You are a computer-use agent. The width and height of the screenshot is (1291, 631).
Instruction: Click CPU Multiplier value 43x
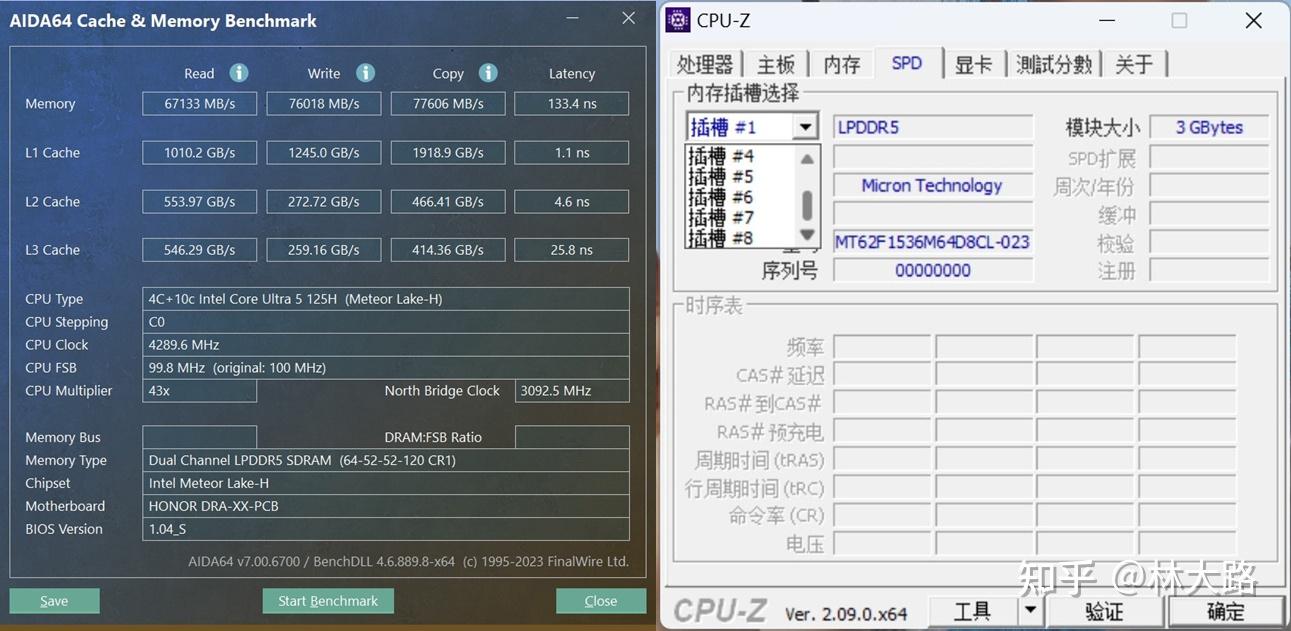coord(199,391)
